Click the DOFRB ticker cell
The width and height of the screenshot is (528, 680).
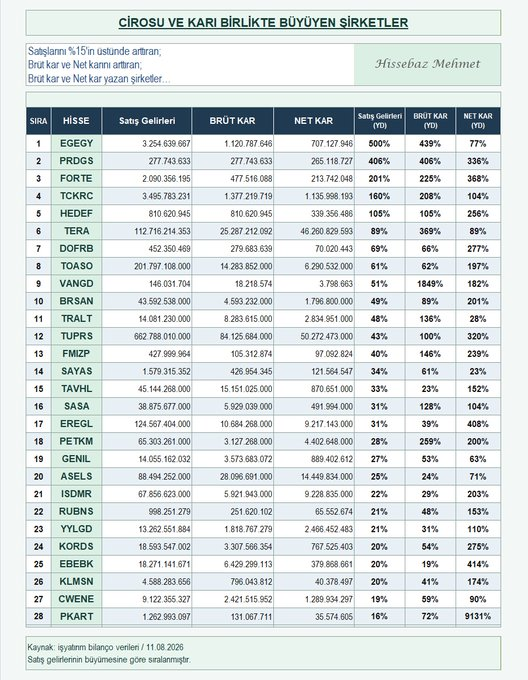coord(76,248)
